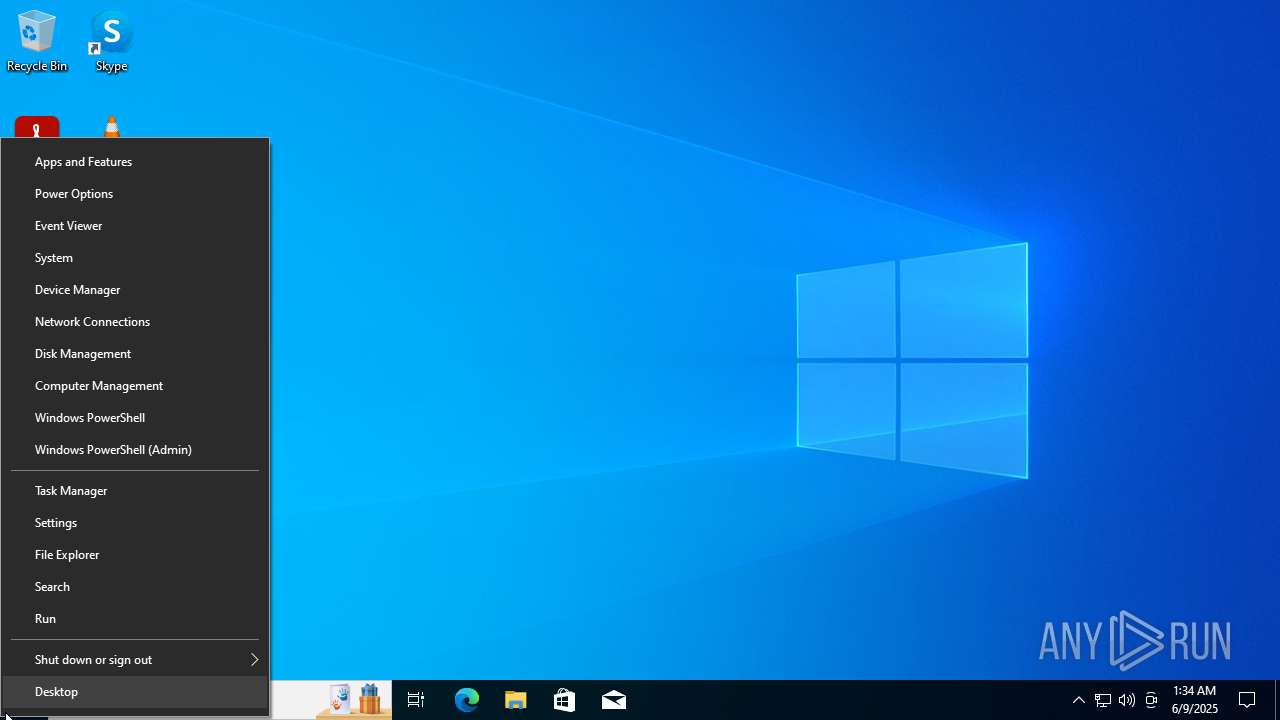The width and height of the screenshot is (1280, 720).
Task: Open File Explorer from the taskbar icon
Action: (515, 700)
